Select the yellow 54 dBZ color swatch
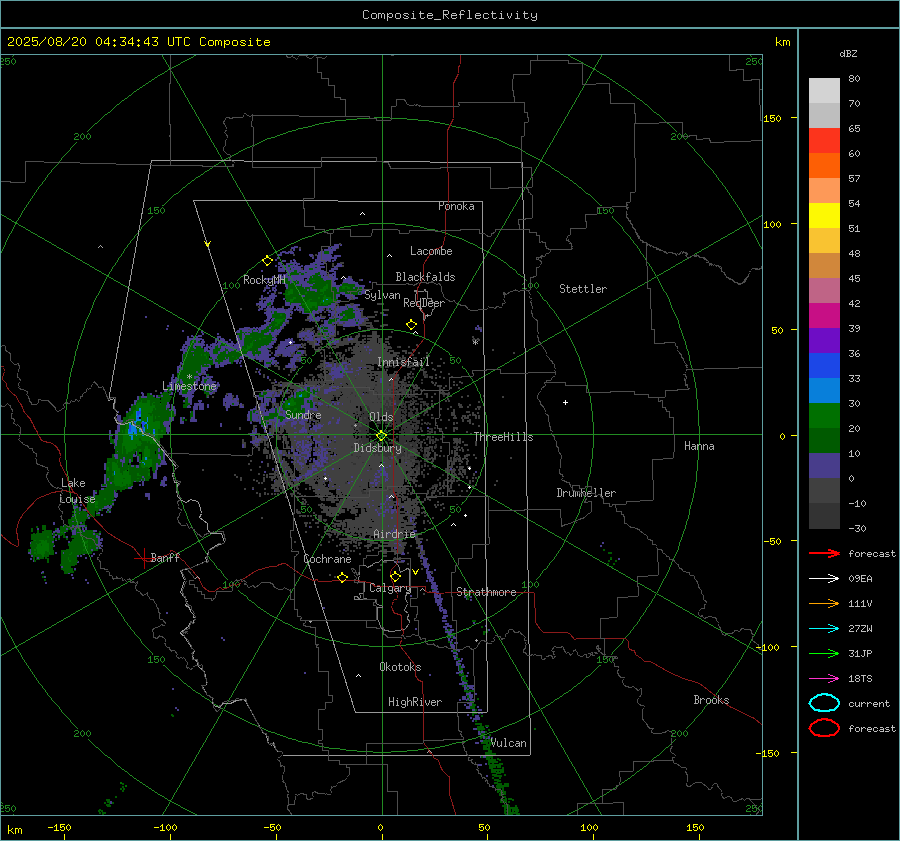The image size is (900, 841). (x=824, y=216)
